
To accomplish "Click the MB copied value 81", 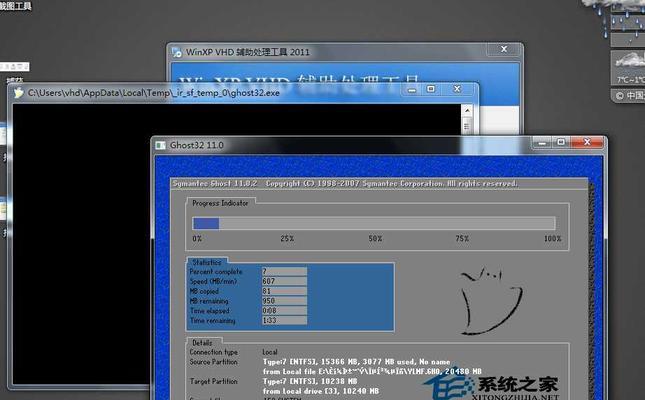I will click(x=284, y=291).
